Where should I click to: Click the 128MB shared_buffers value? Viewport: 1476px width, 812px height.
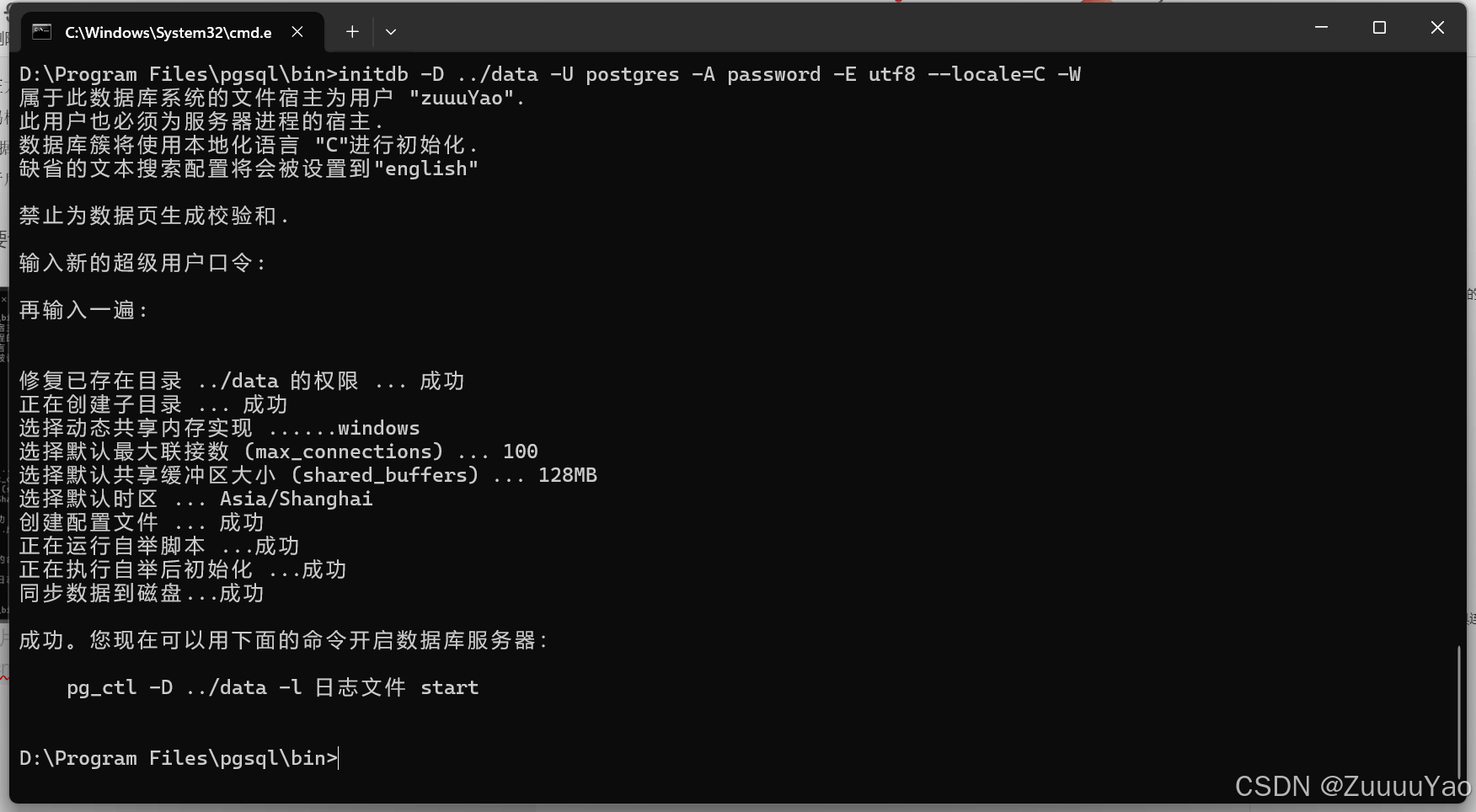(x=568, y=475)
